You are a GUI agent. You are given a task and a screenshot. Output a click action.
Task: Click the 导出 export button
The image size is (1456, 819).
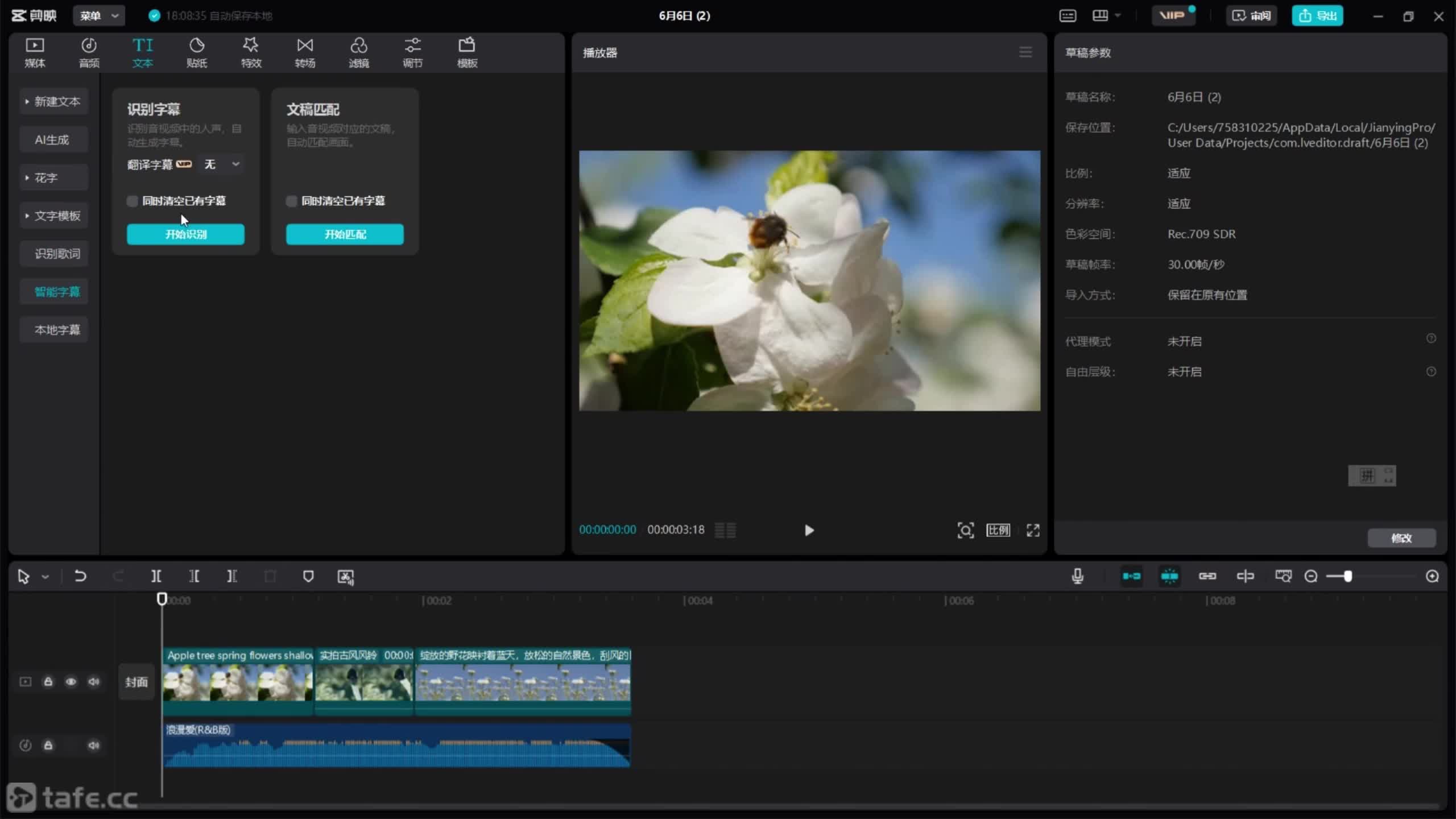coord(1317,15)
